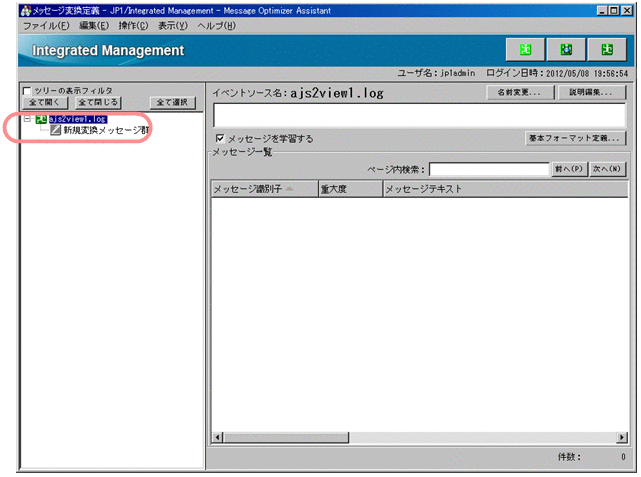
Task: Sort by メッセージテキスト column header
Action: (x=506, y=189)
